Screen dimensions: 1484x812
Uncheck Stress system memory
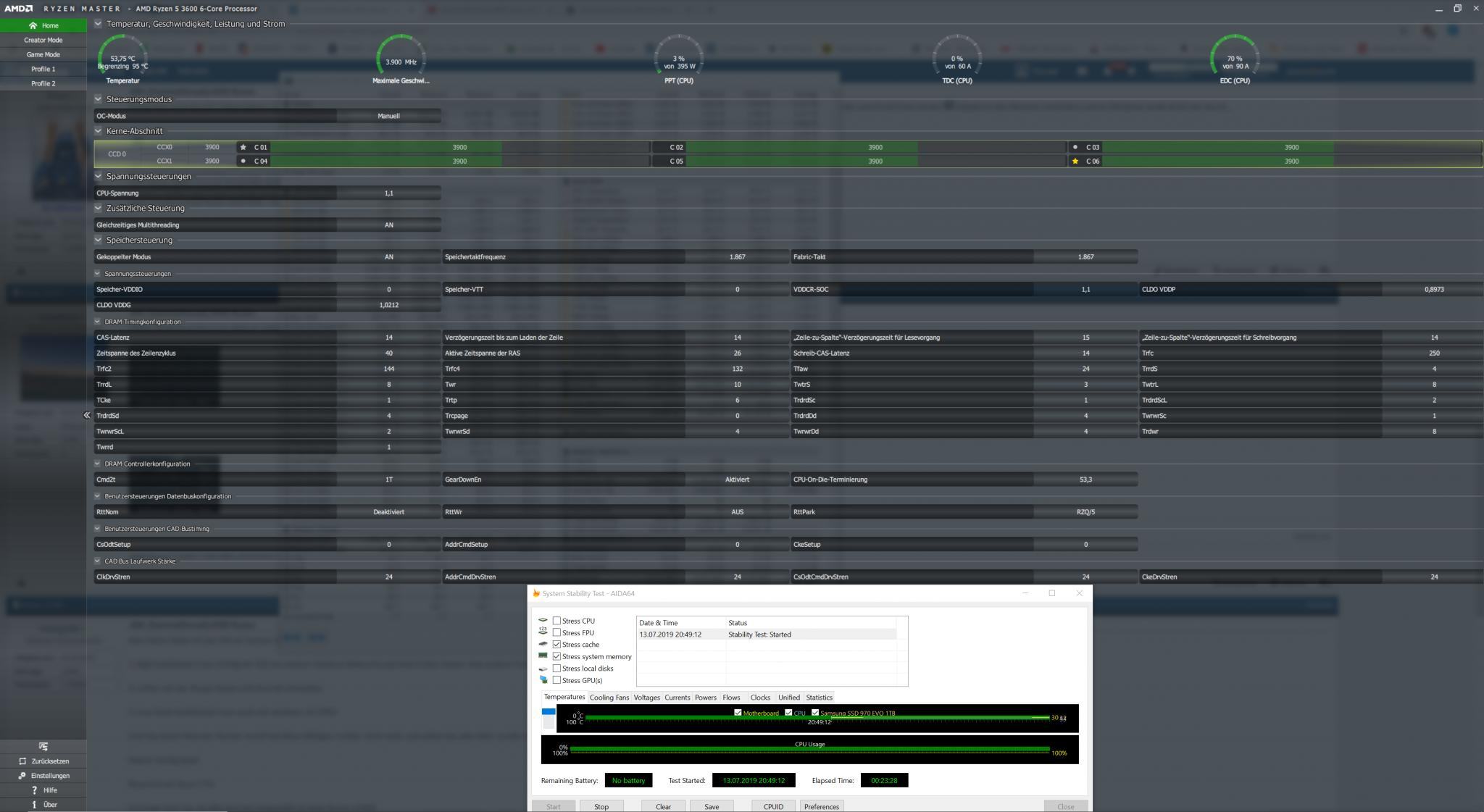pos(556,656)
